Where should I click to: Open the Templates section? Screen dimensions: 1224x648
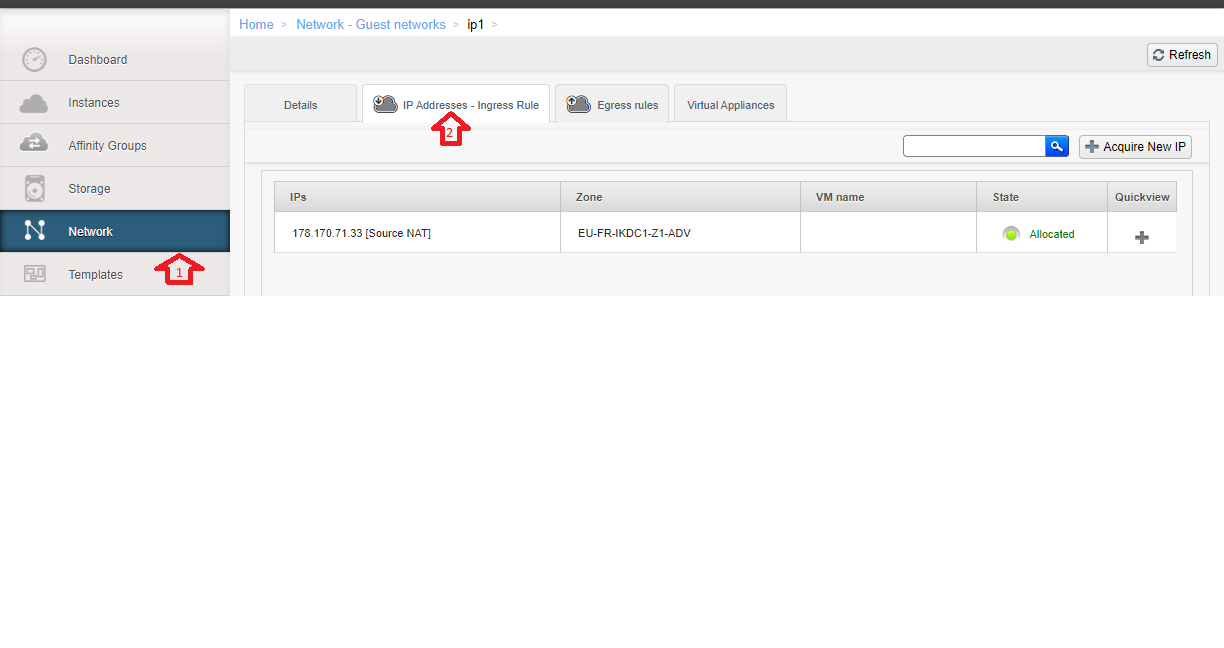pyautogui.click(x=114, y=274)
